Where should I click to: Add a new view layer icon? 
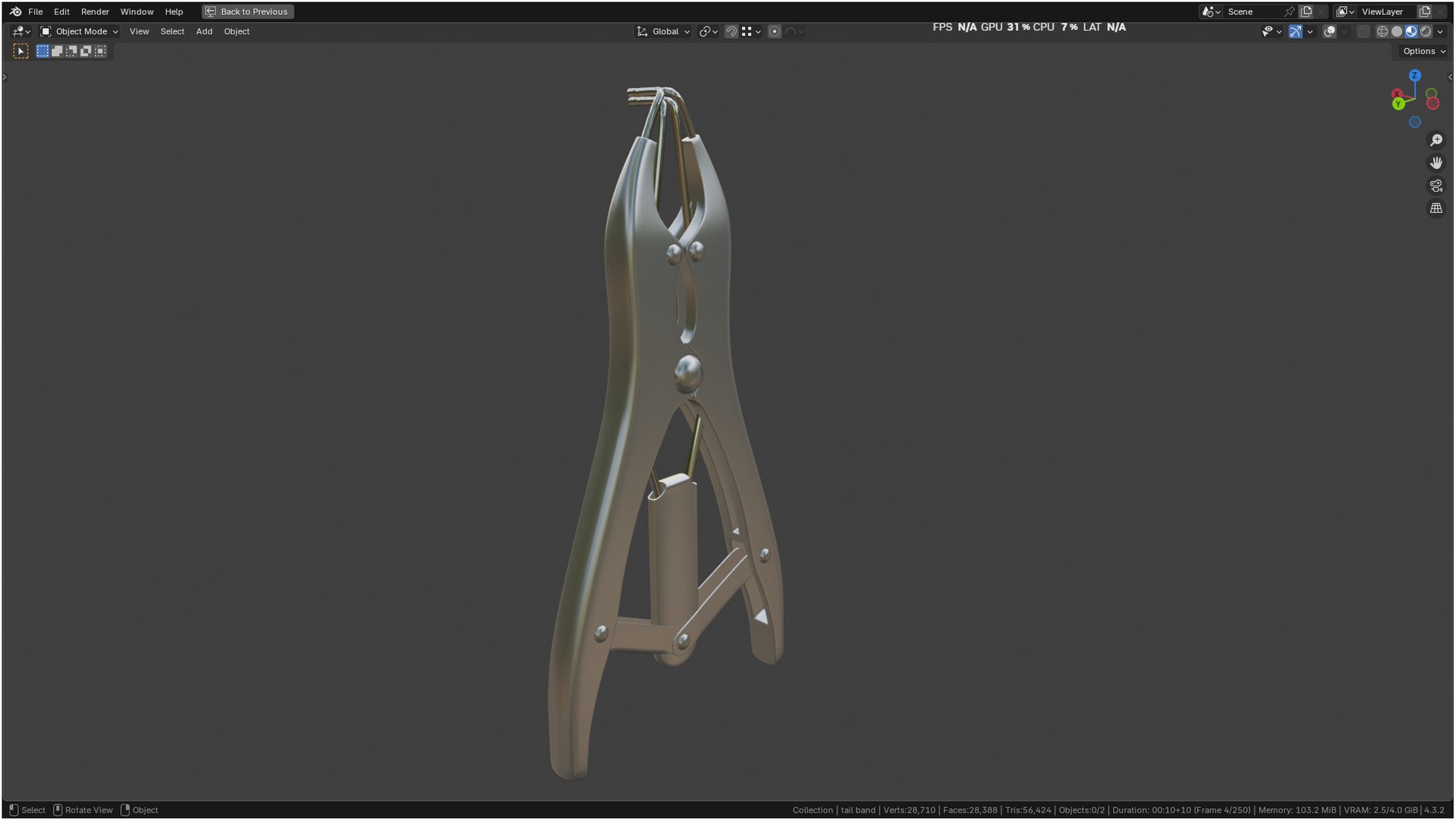click(1425, 11)
